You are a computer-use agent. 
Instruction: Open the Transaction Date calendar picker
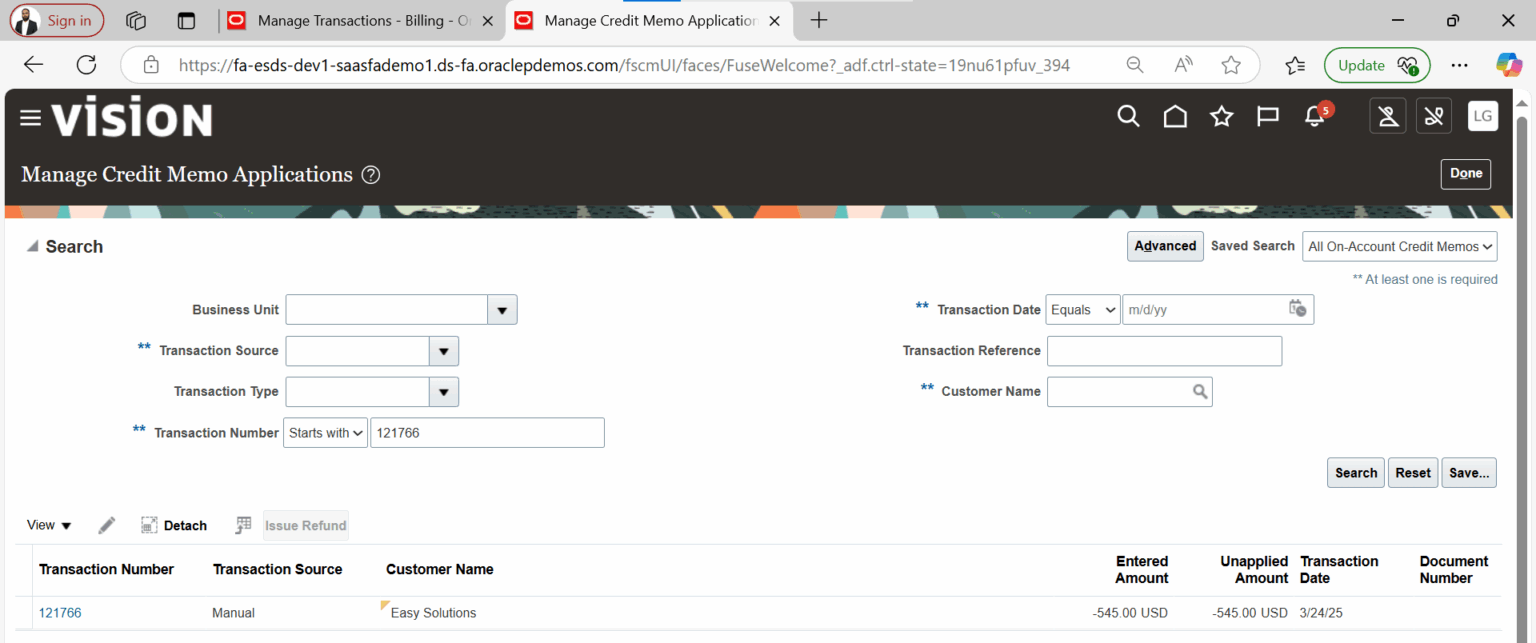coord(1297,309)
